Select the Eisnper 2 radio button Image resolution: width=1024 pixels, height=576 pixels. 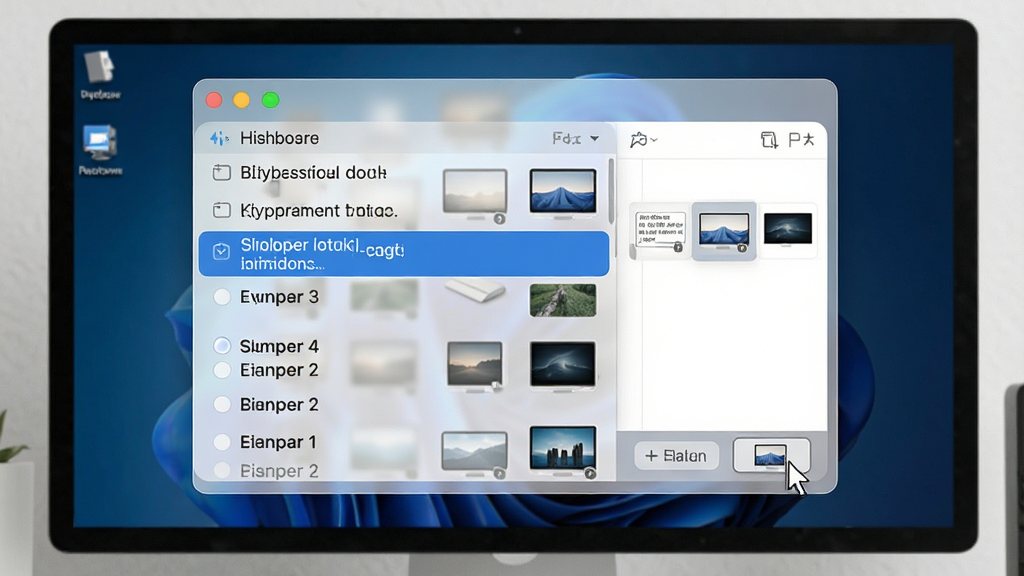coord(222,470)
